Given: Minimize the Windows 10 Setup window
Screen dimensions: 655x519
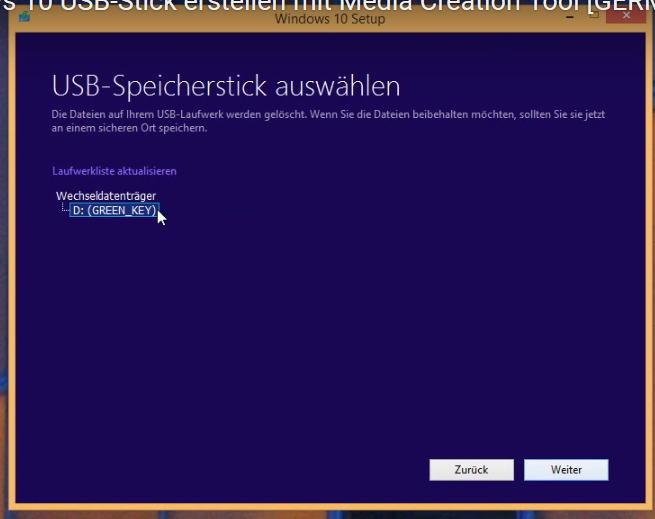Looking at the screenshot, I should (x=570, y=17).
